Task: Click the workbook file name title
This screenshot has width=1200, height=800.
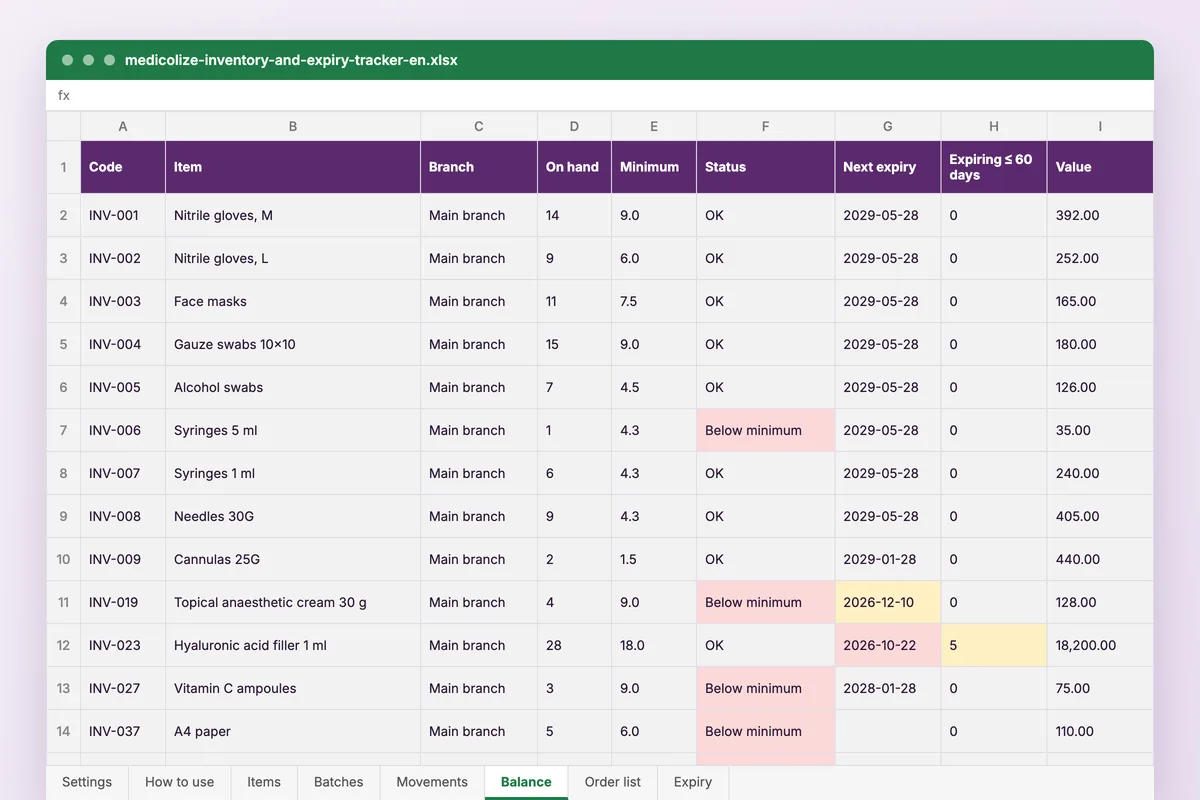Action: click(x=291, y=60)
